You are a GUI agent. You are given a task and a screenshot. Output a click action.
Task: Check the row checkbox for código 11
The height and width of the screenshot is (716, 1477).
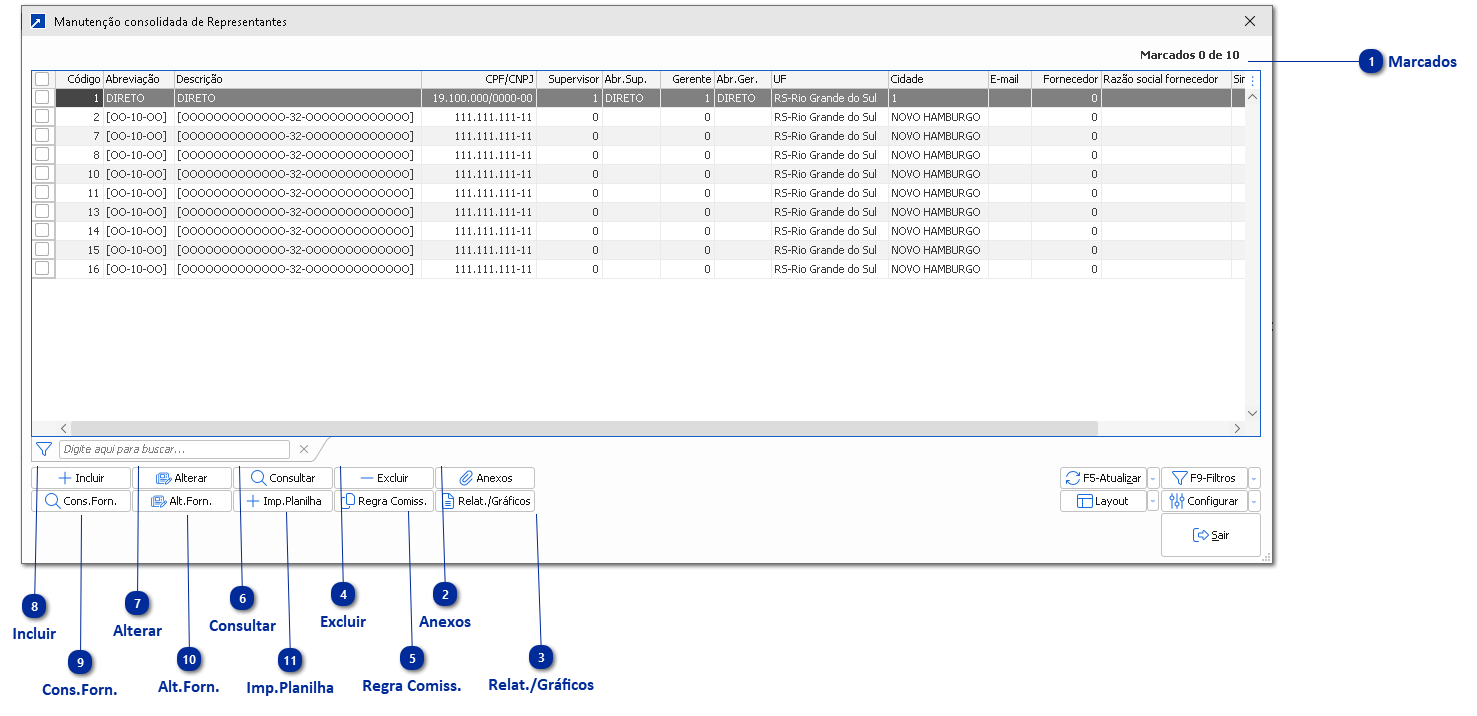click(42, 193)
